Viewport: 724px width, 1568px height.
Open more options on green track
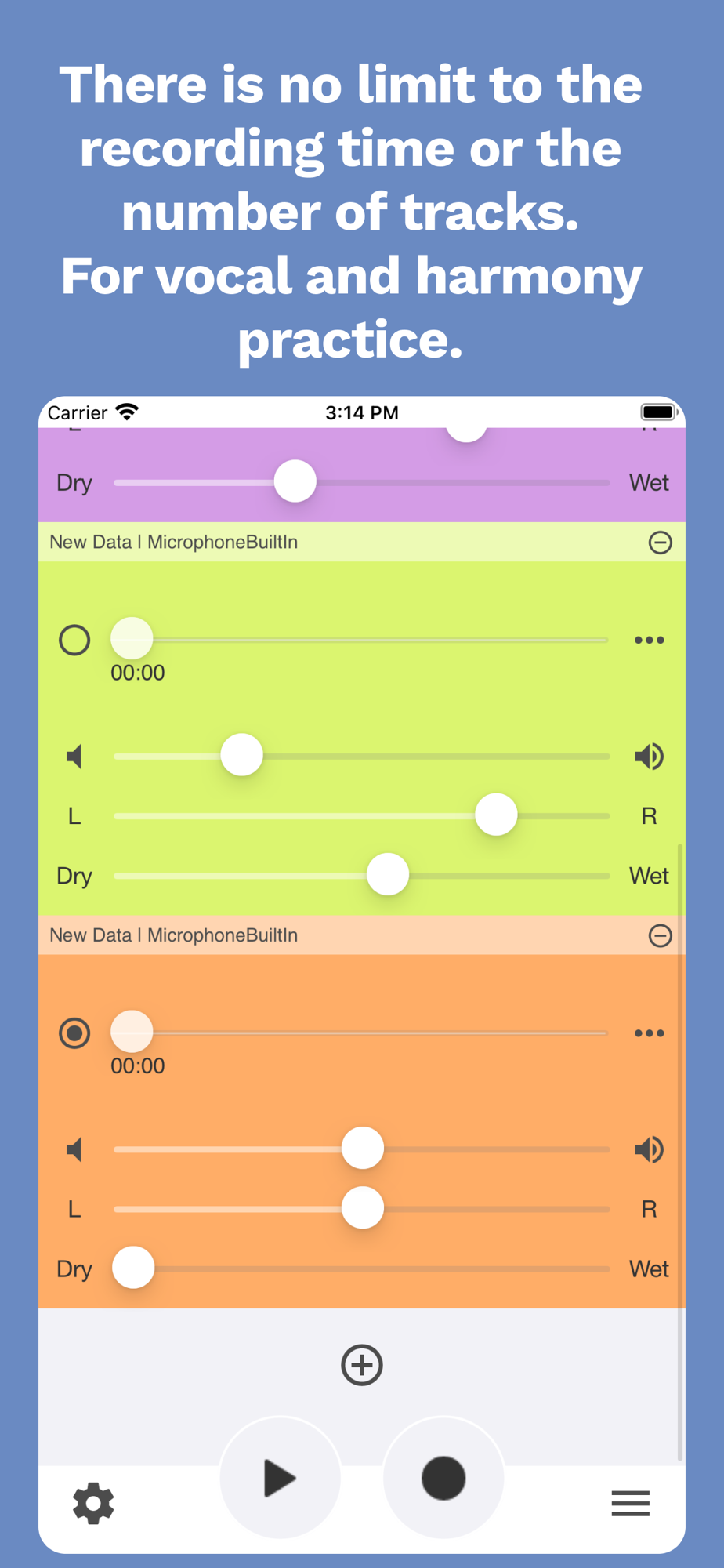tap(650, 641)
